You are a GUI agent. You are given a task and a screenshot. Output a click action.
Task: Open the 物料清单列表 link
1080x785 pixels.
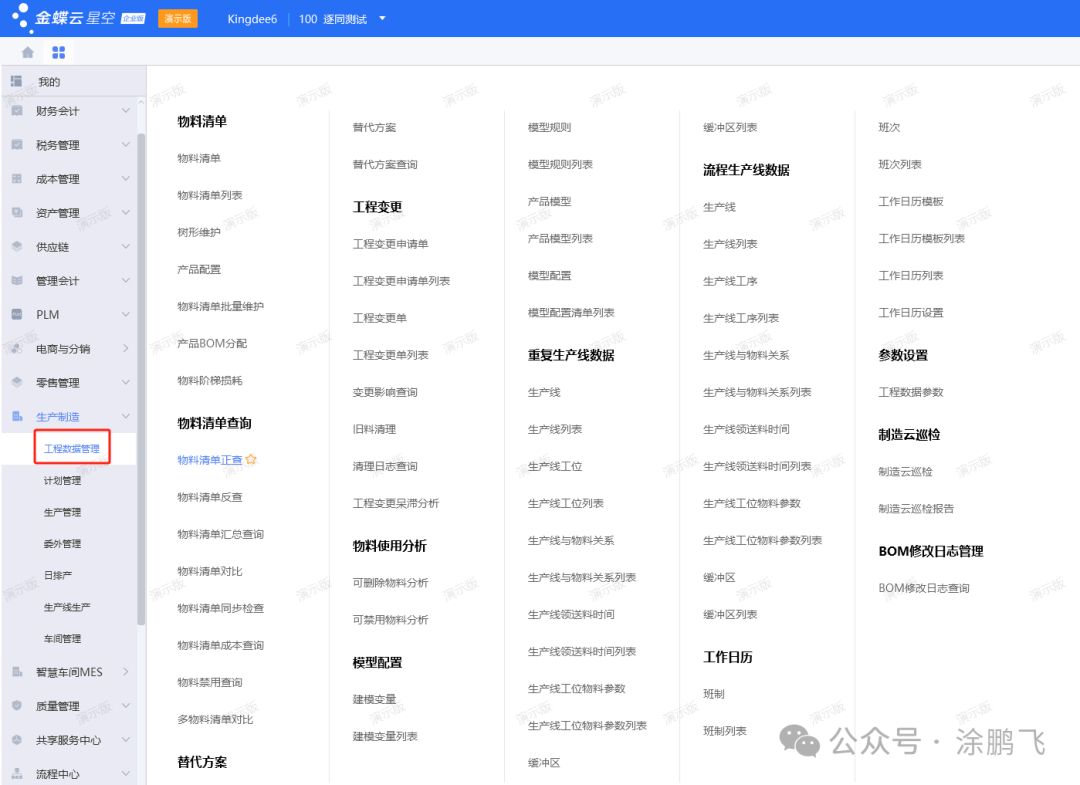click(210, 195)
